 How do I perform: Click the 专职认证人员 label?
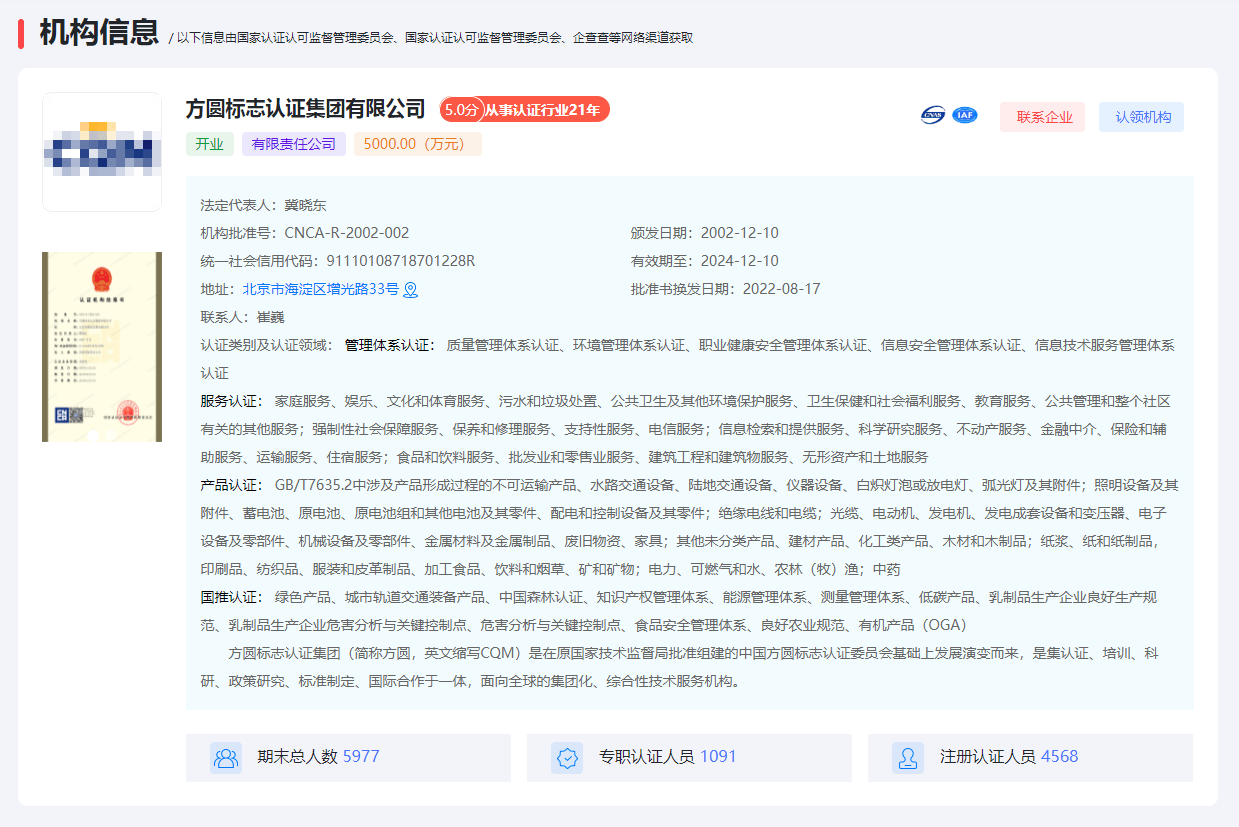pos(646,757)
